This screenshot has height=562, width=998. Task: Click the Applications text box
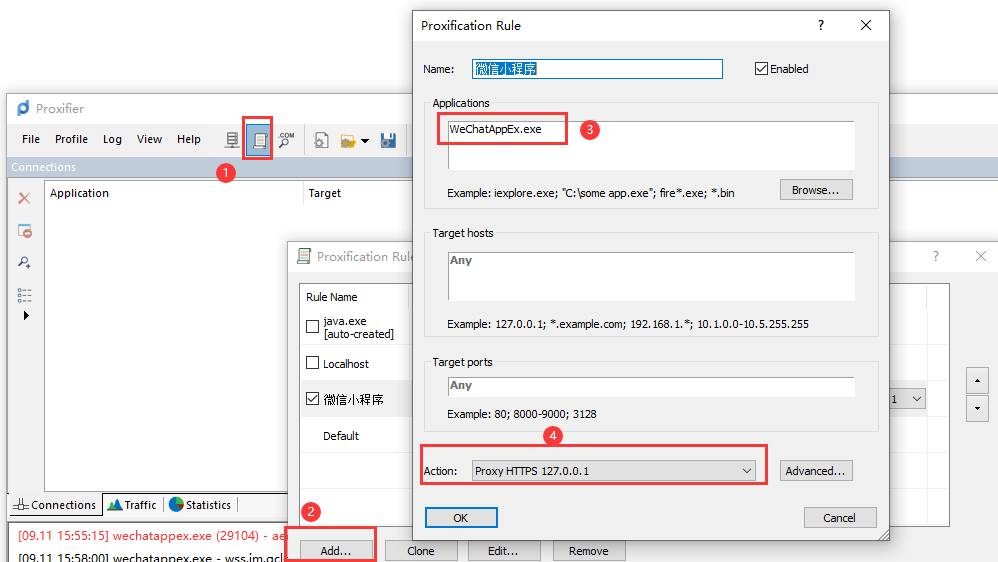651,145
